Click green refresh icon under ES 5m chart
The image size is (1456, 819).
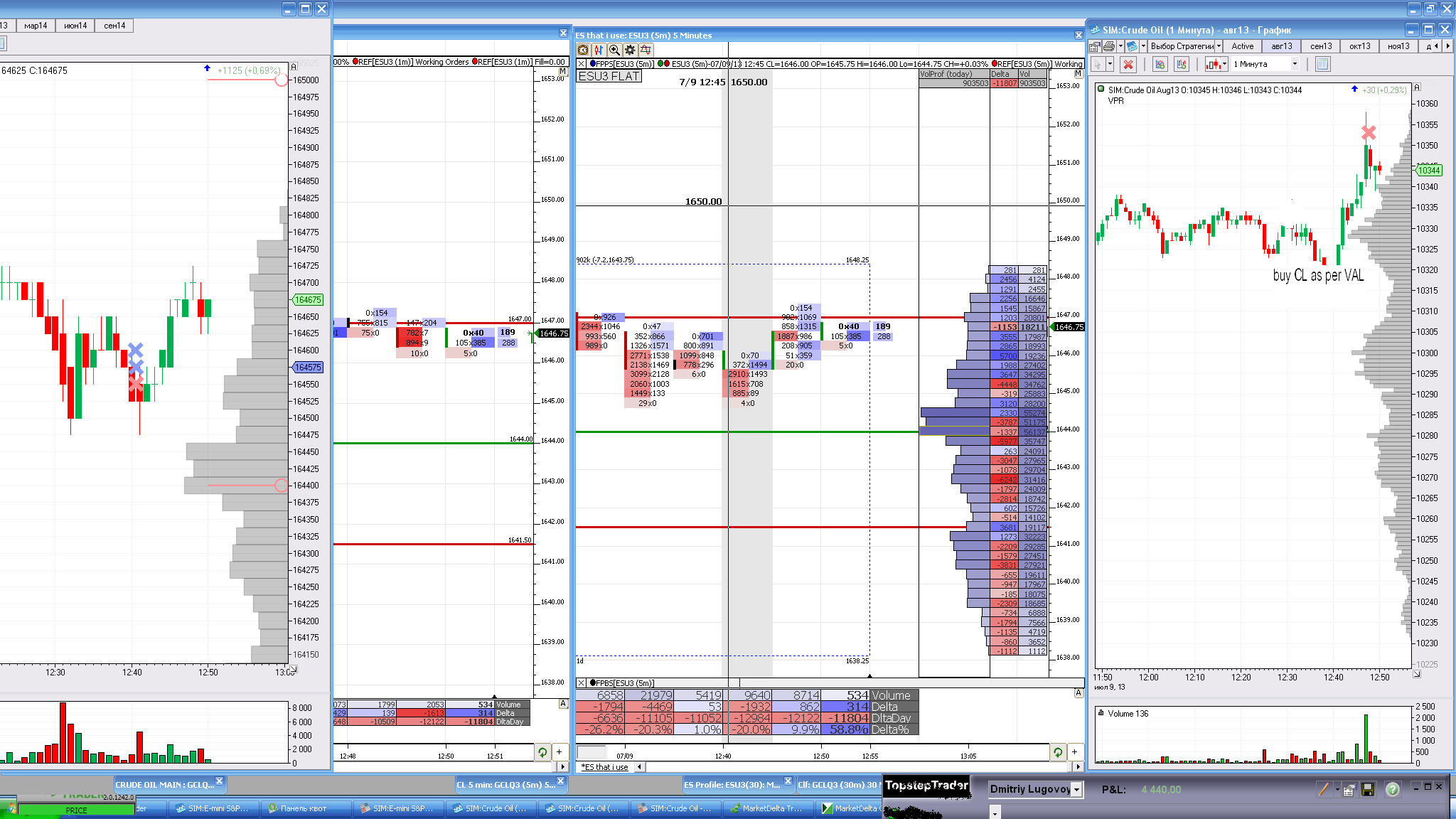1058,751
